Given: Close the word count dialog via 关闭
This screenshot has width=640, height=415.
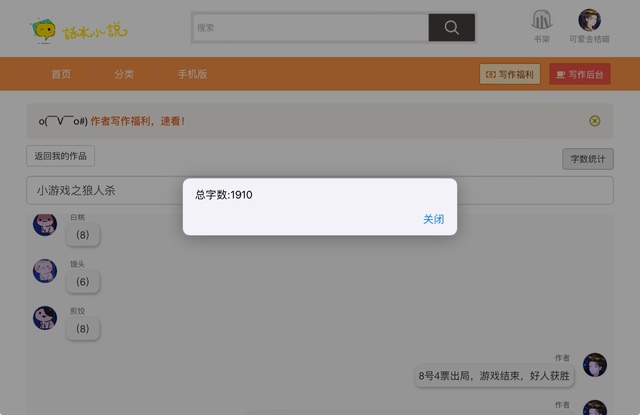Looking at the screenshot, I should coord(433,219).
